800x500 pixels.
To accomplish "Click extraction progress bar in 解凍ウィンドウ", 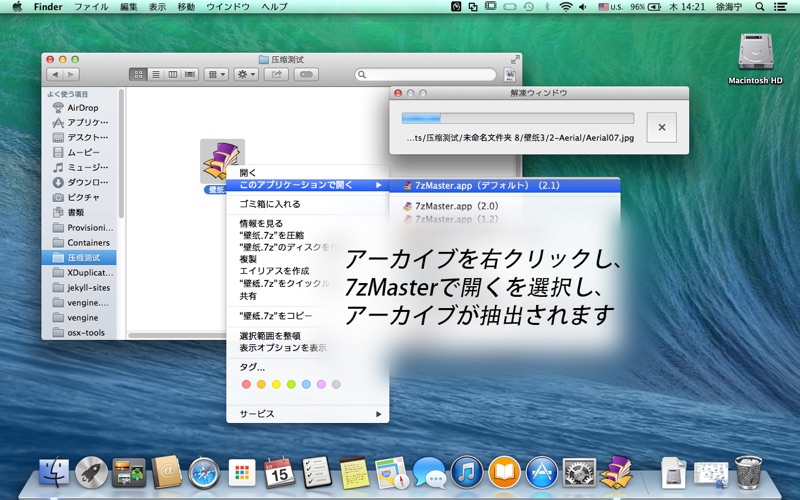I will pos(518,118).
